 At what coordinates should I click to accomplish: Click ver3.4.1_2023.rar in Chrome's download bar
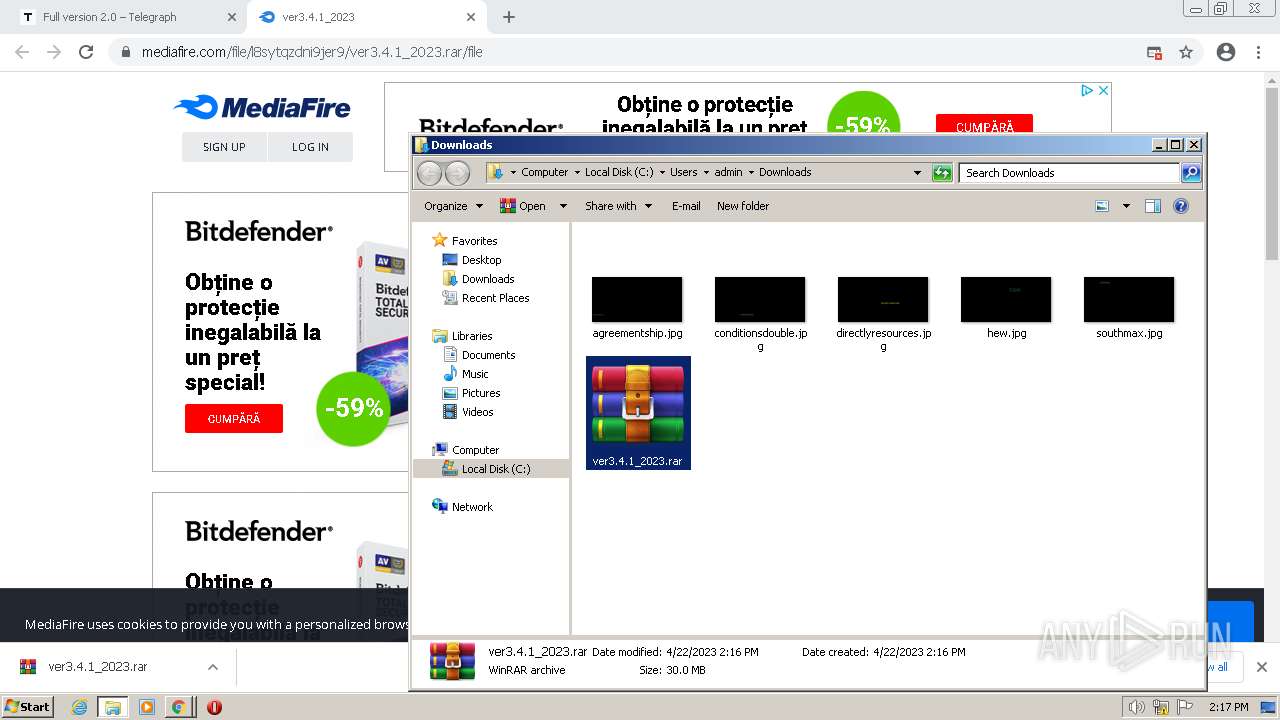(97, 667)
